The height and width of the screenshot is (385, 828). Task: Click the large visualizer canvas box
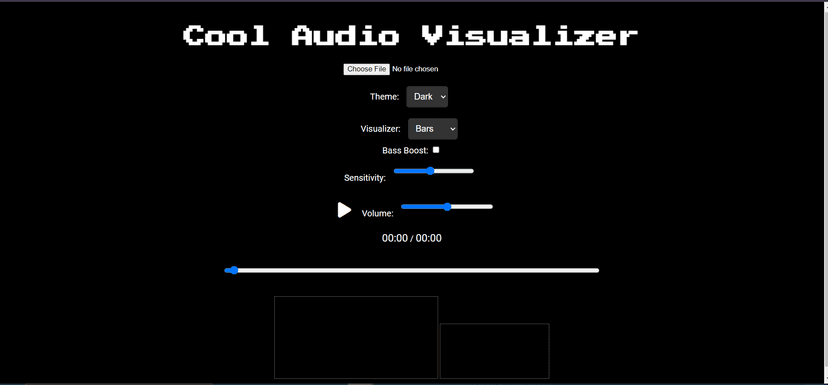tap(356, 337)
